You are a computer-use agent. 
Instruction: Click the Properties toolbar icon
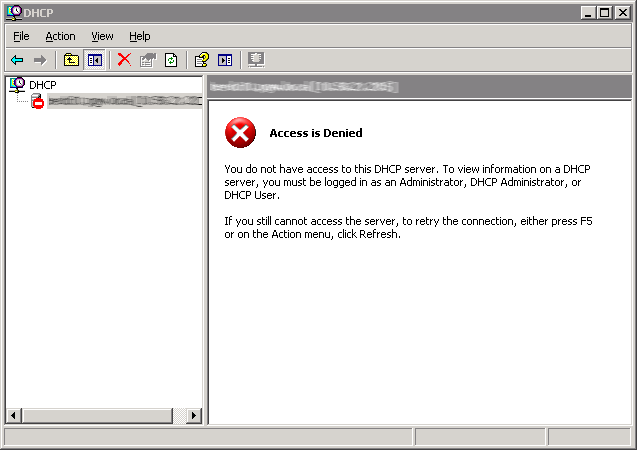click(x=148, y=60)
